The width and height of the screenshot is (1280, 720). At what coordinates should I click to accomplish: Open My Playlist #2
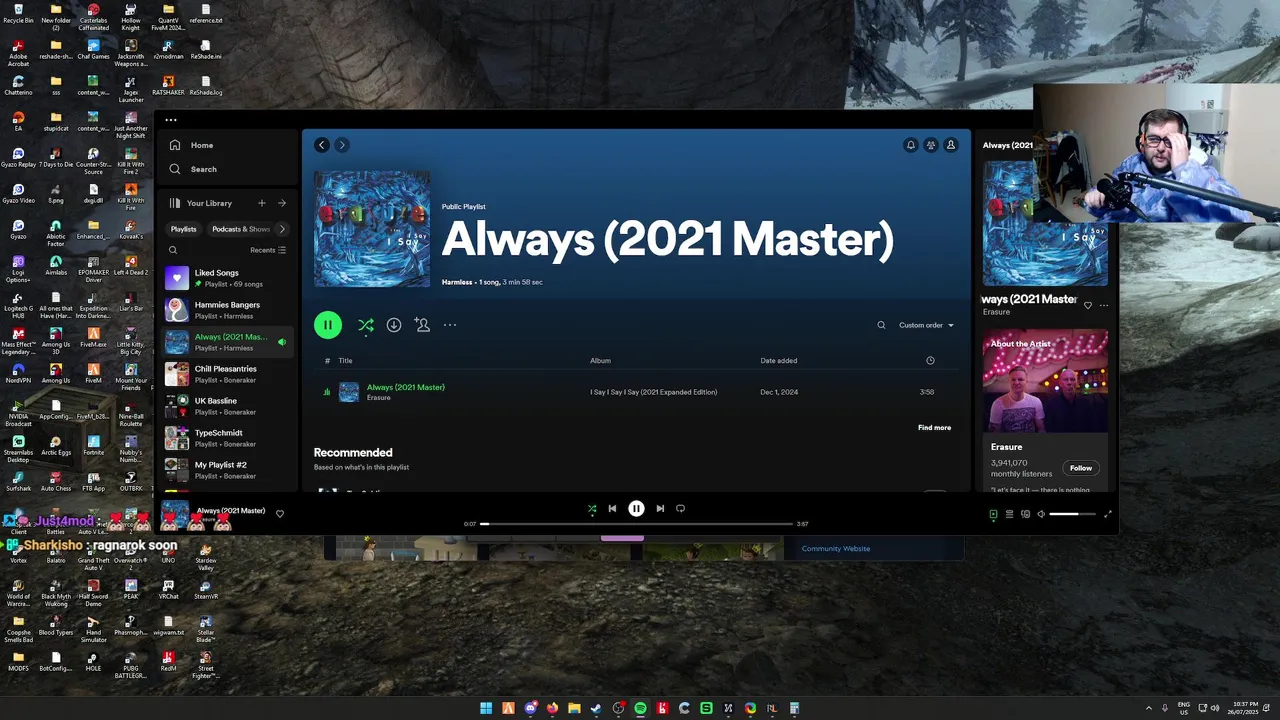coord(227,469)
